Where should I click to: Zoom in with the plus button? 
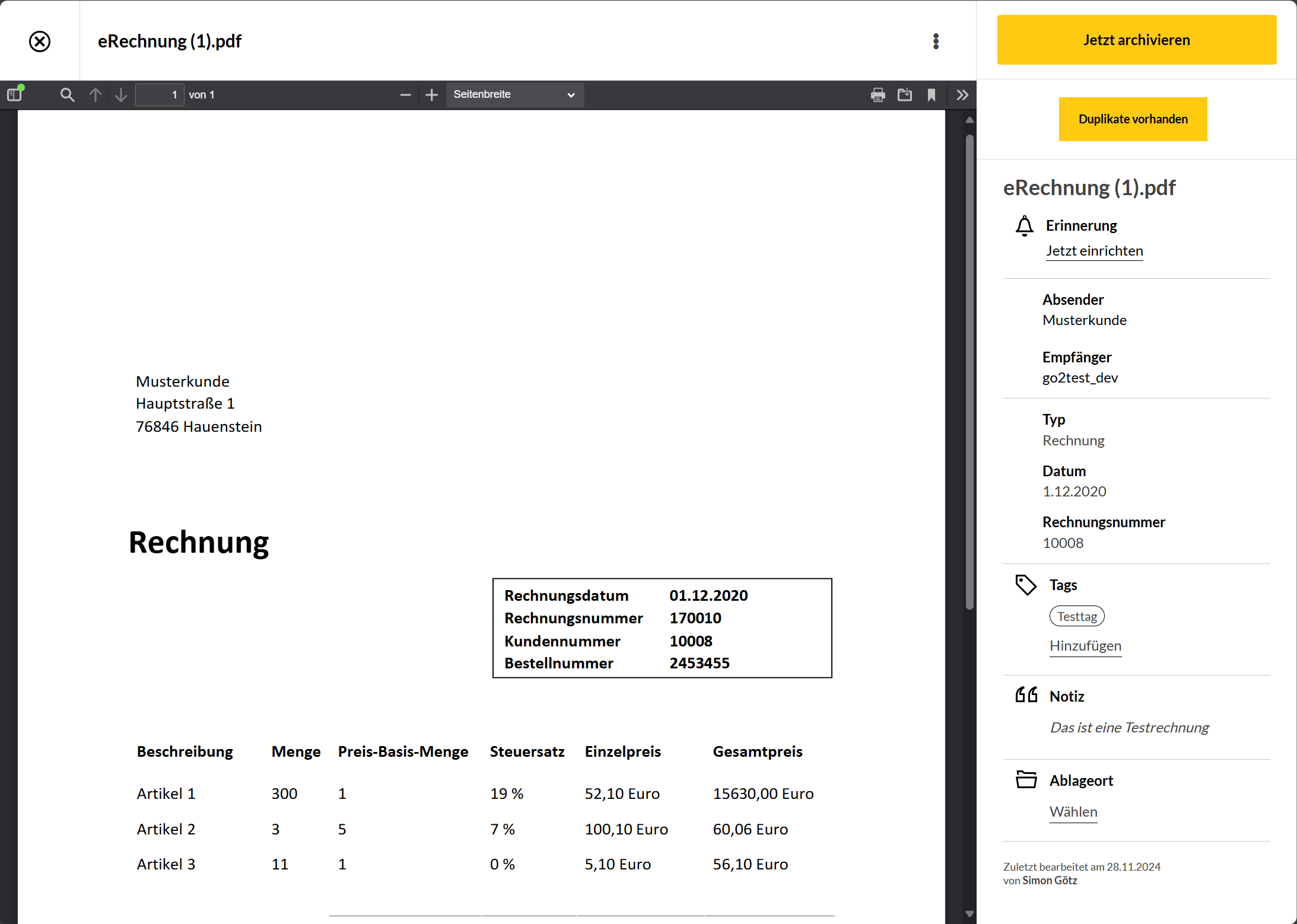[x=432, y=95]
